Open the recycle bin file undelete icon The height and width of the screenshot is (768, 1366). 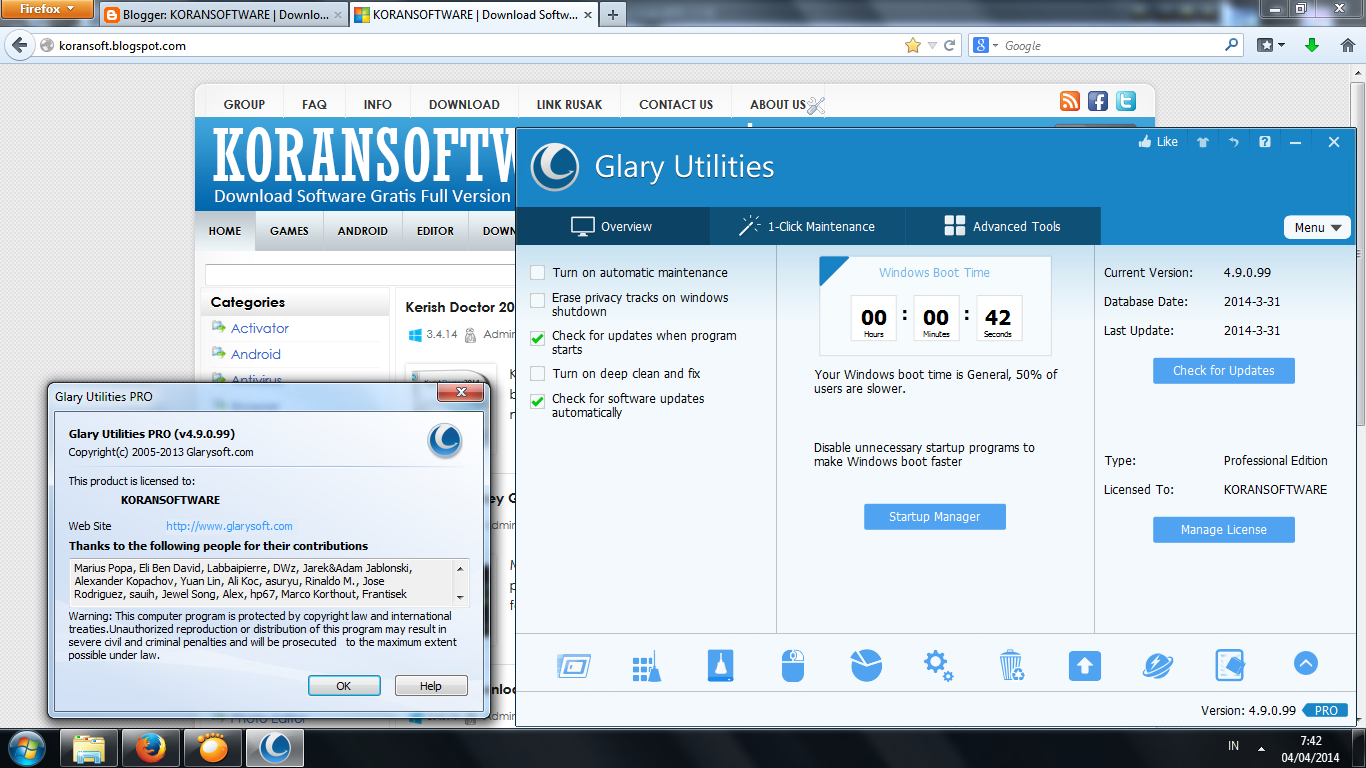pos(1011,665)
